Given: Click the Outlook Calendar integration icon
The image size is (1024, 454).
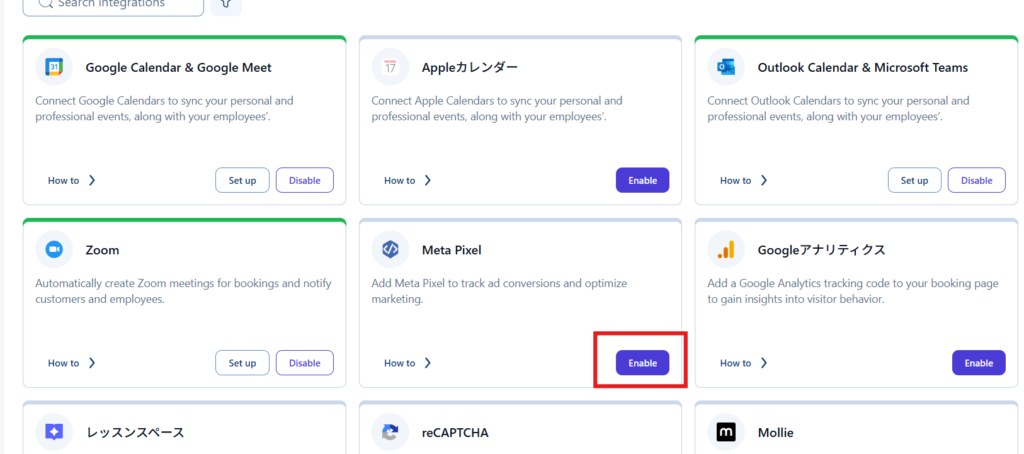Looking at the screenshot, I should (726, 67).
